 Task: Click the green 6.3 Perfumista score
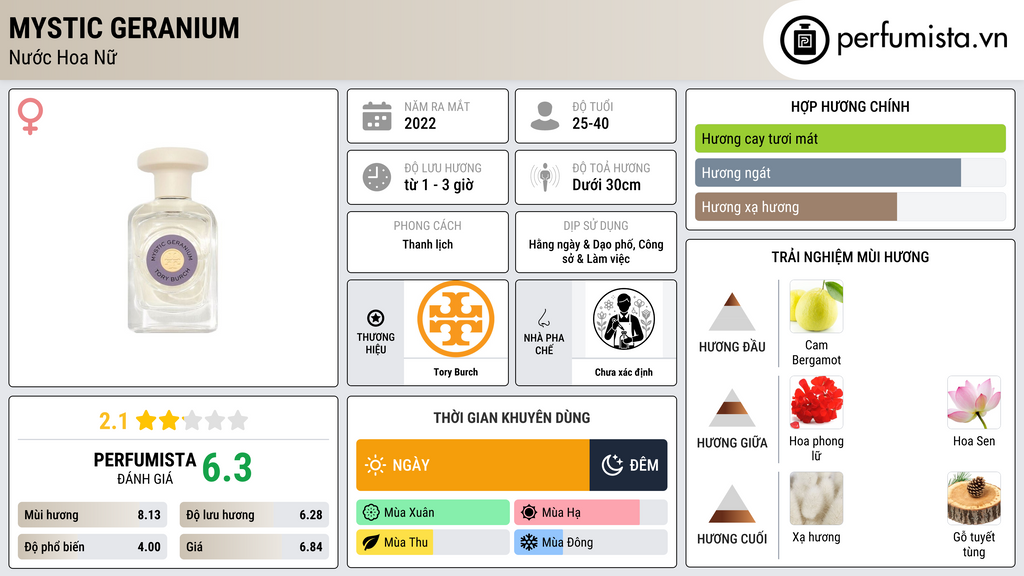coord(227,468)
